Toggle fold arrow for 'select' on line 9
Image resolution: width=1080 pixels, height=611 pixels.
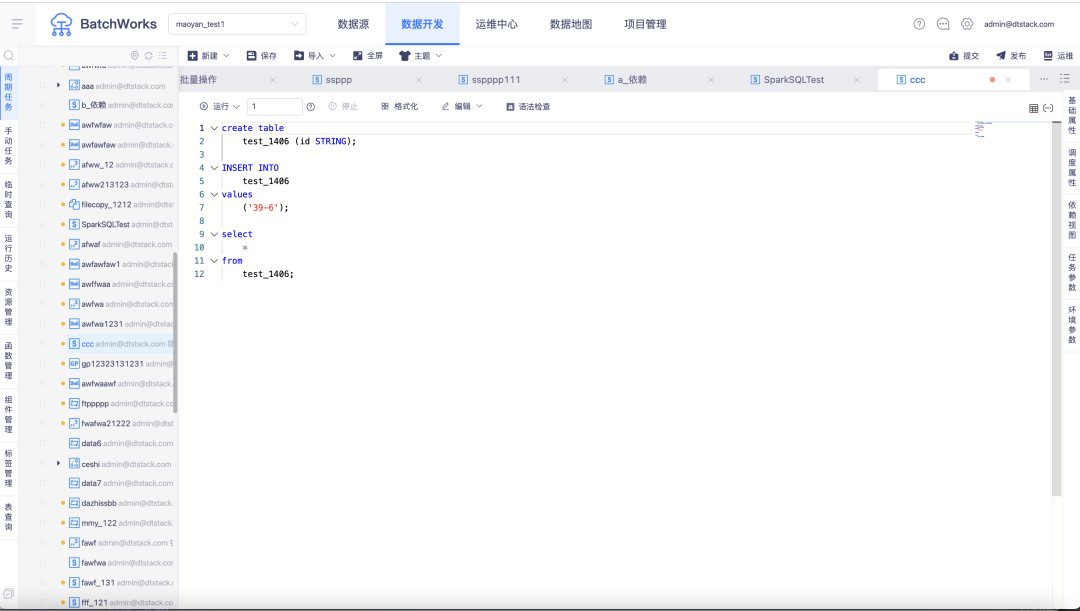pyautogui.click(x=214, y=234)
